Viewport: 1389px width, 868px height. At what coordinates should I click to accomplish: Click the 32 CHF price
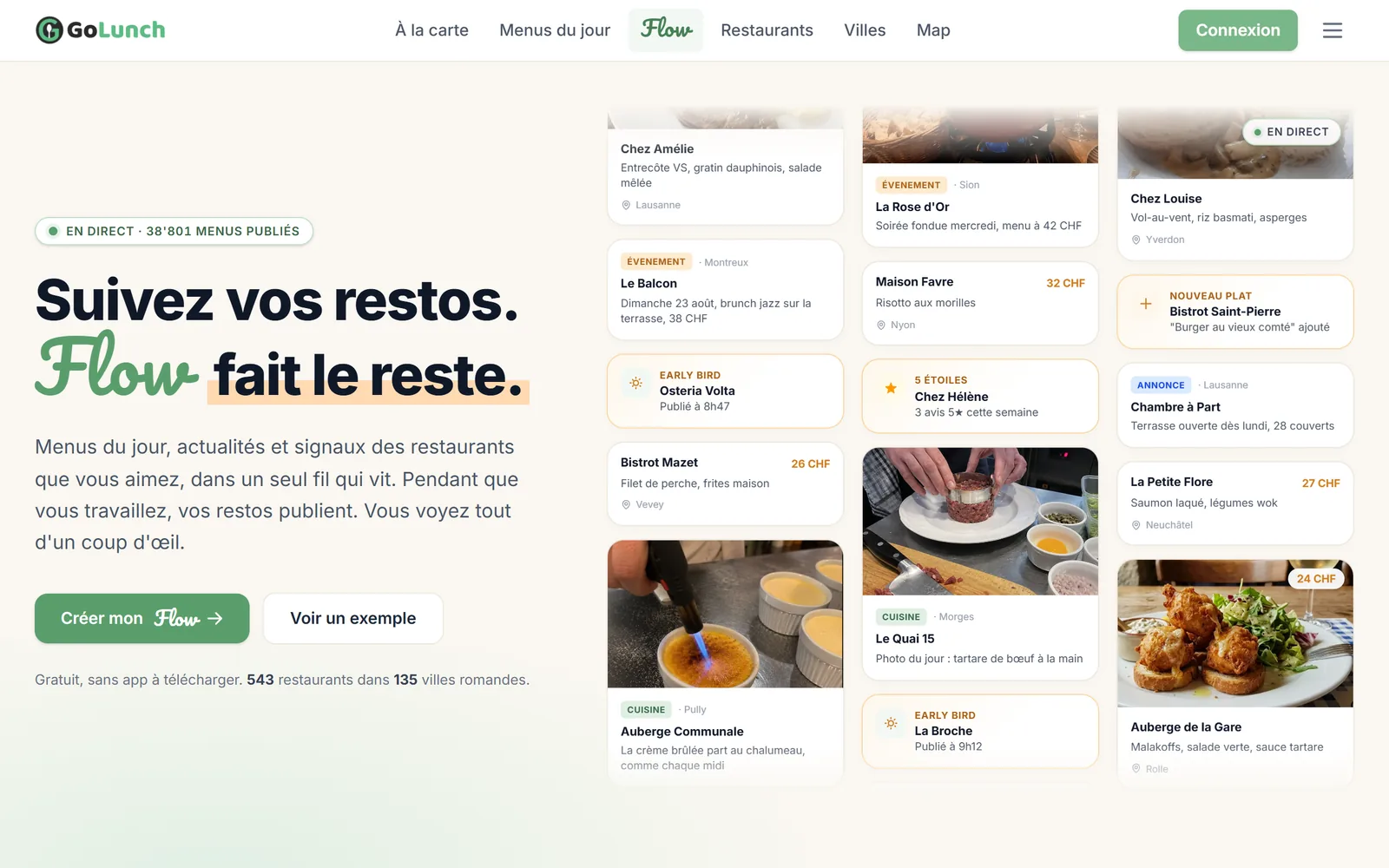coord(1065,283)
